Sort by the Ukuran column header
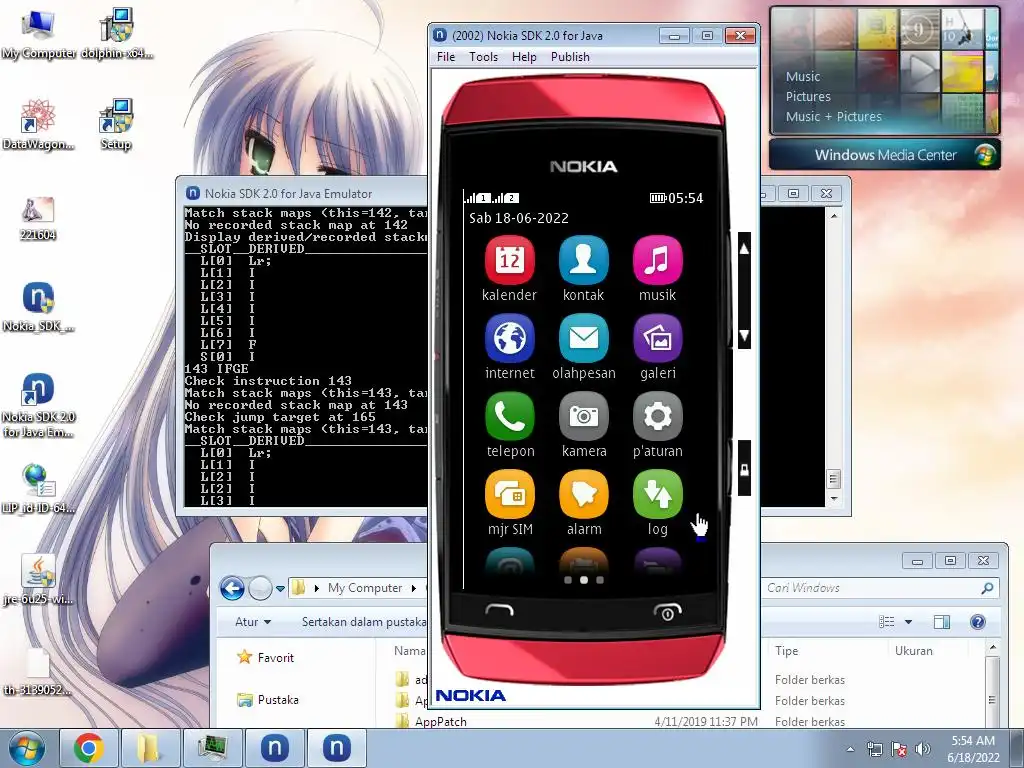Image resolution: width=1024 pixels, height=768 pixels. point(914,650)
